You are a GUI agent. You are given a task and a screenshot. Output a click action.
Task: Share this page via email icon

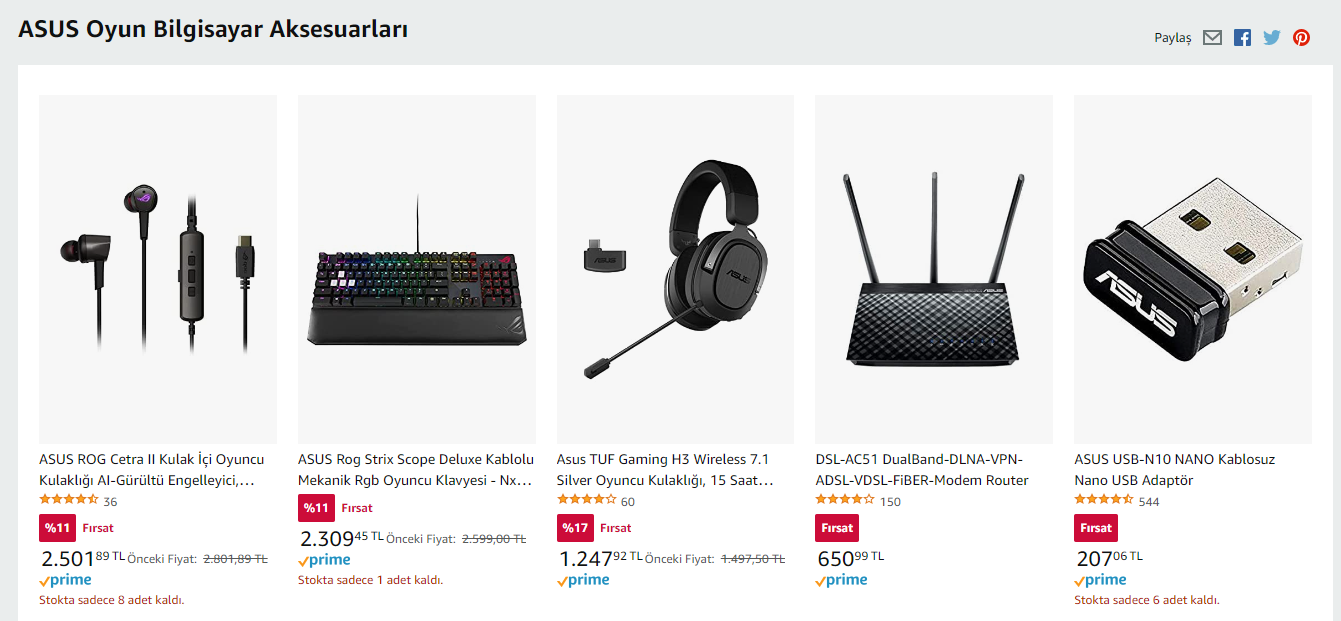pos(1212,38)
